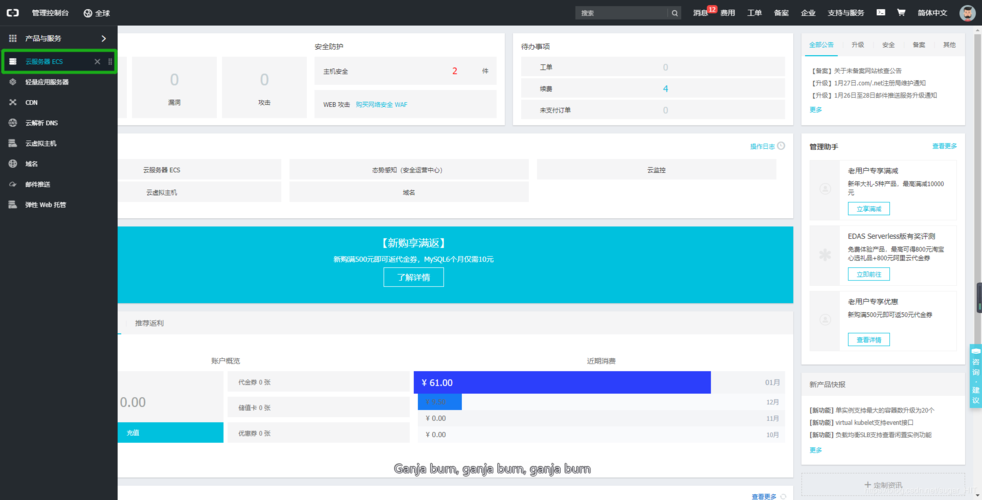982x500 pixels.
Task: Click the 管理控制台 header link
Action: tap(50, 13)
